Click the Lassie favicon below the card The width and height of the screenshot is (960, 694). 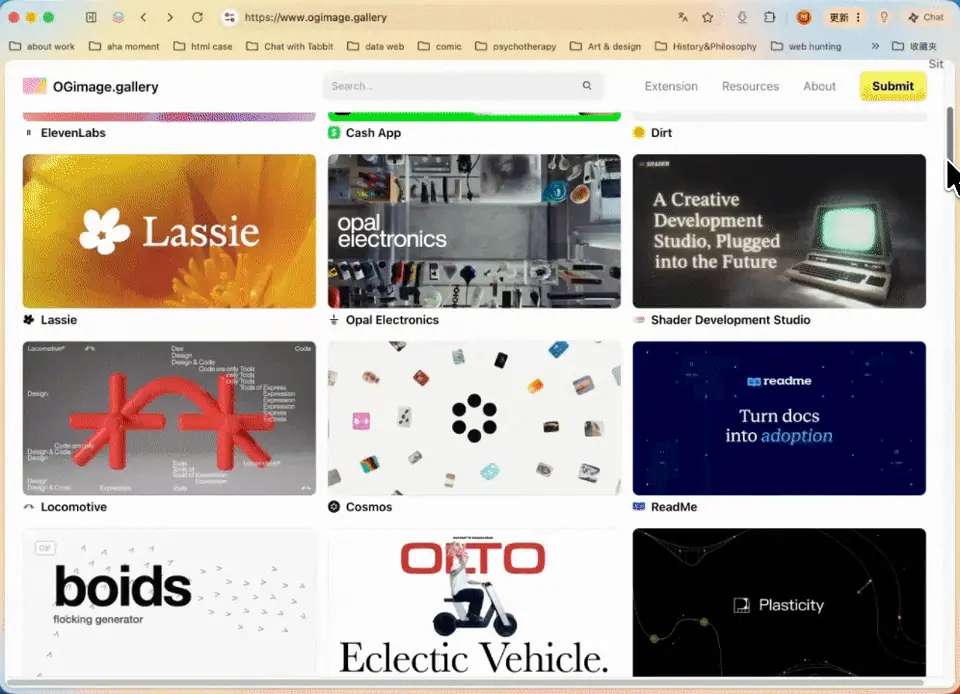(x=28, y=319)
